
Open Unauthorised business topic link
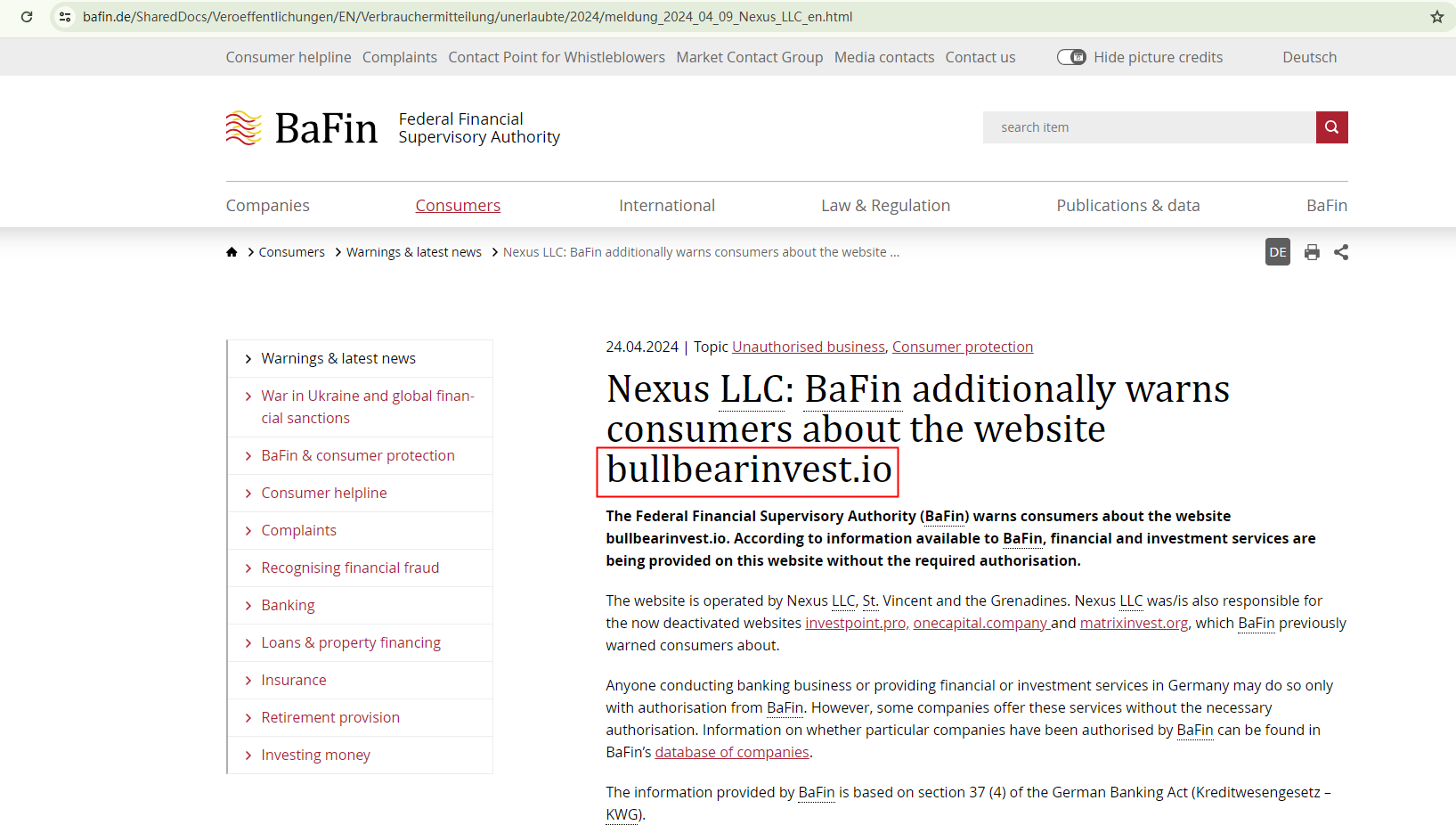809,347
